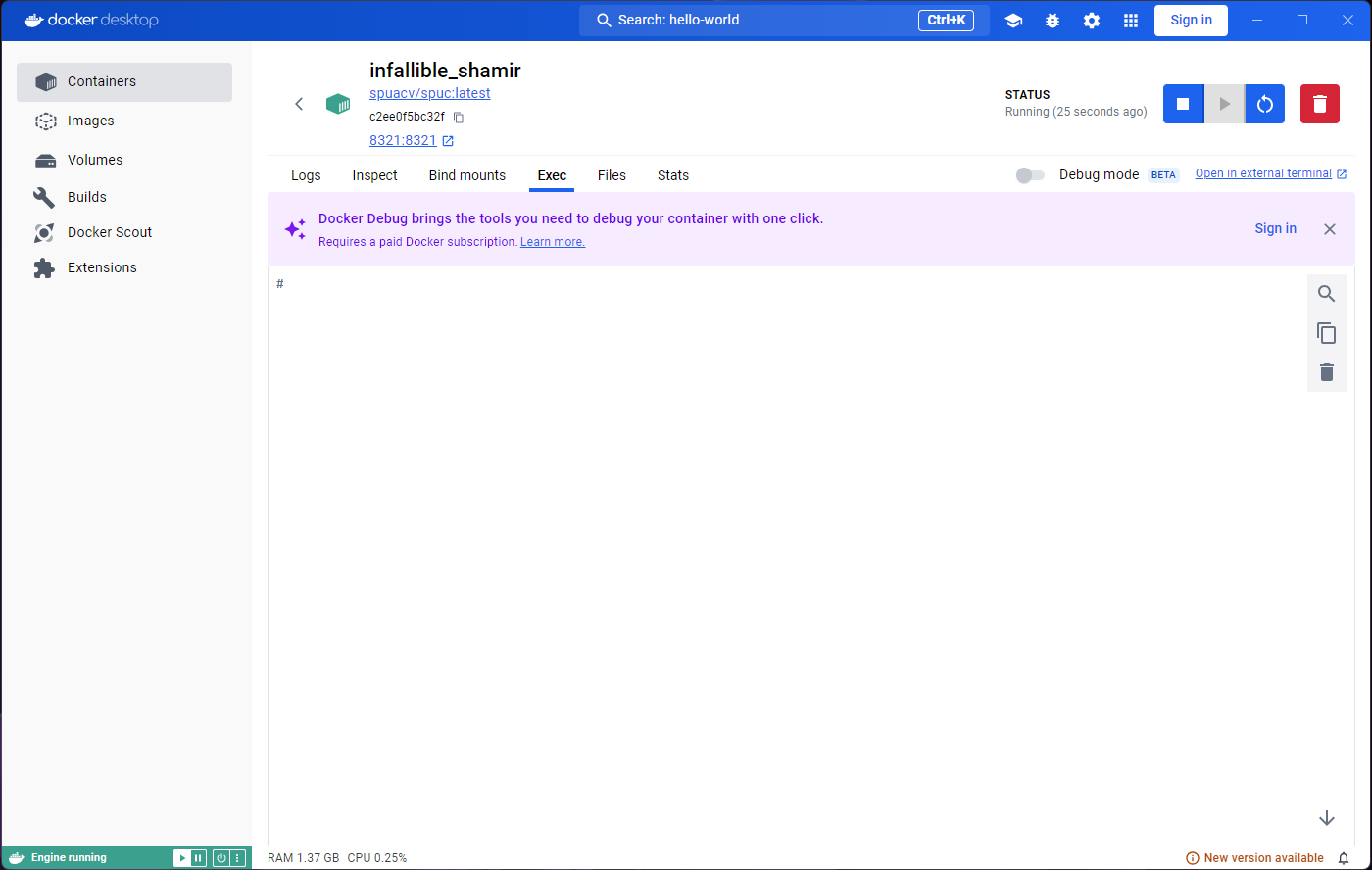Image resolution: width=1372 pixels, height=870 pixels.
Task: Jump to bottom with down arrow
Action: point(1327,818)
